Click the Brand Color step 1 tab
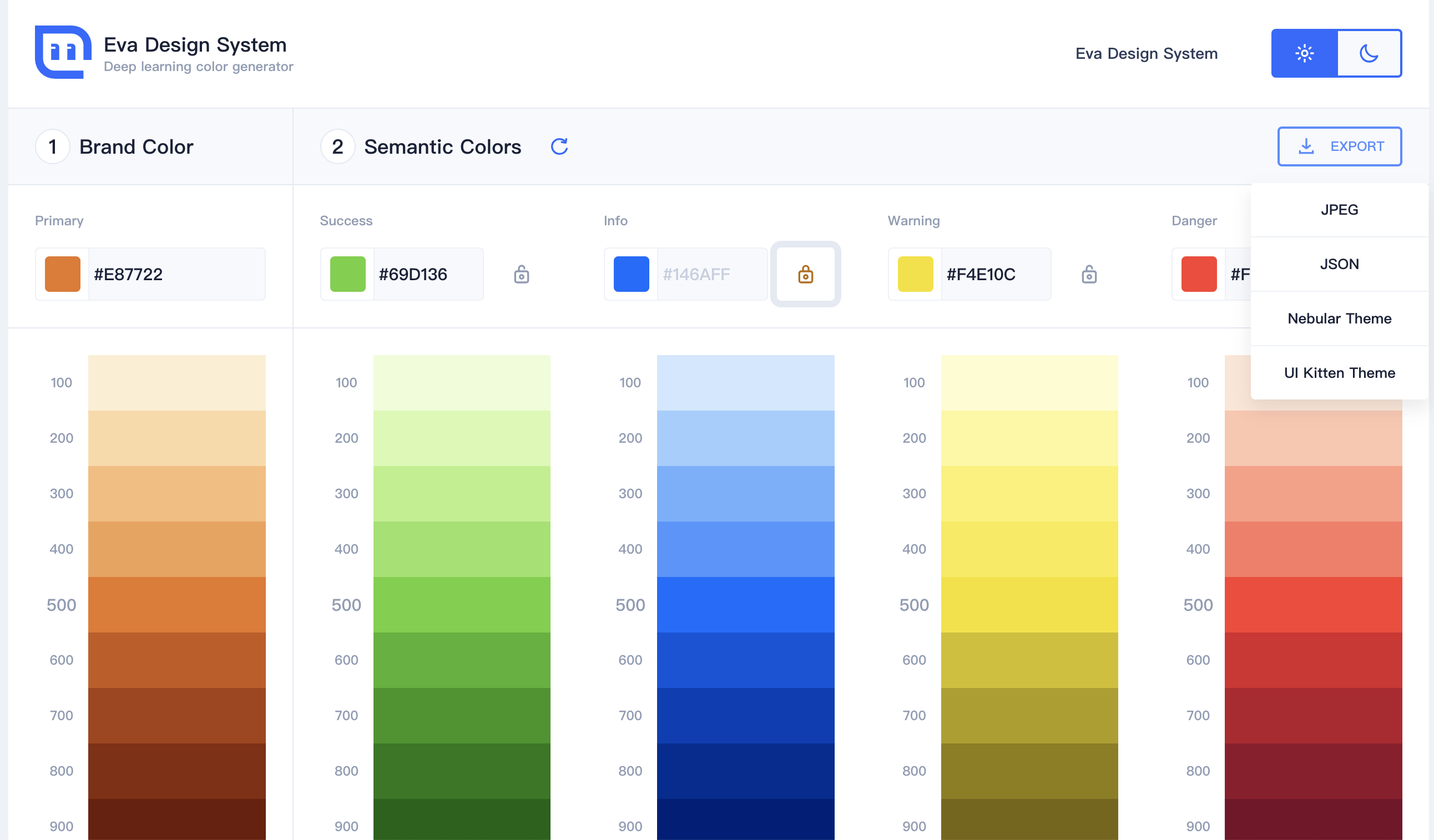The width and height of the screenshot is (1434, 840). pyautogui.click(x=150, y=146)
